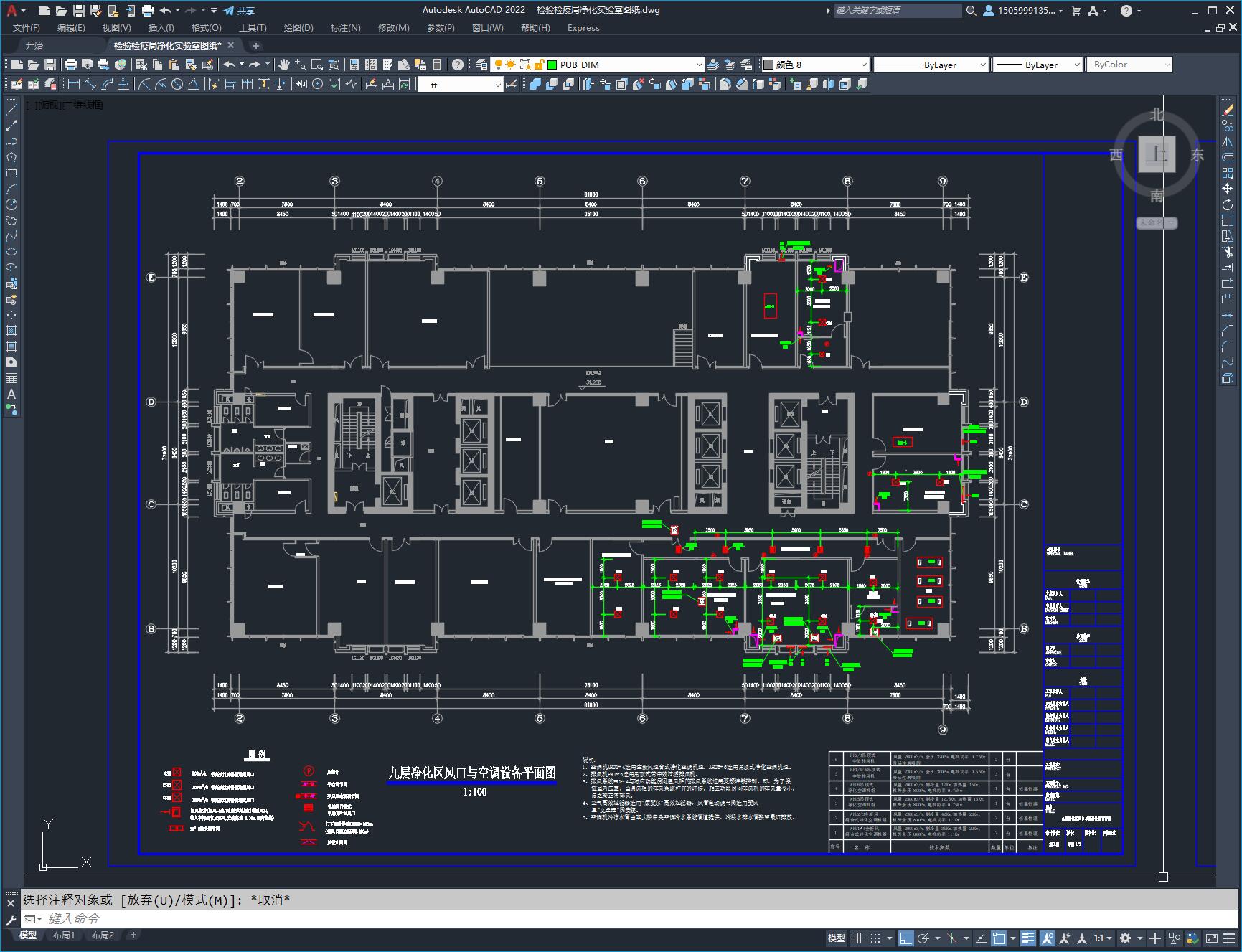Click the new drawing tab plus button
The width and height of the screenshot is (1242, 952).
pyautogui.click(x=256, y=45)
